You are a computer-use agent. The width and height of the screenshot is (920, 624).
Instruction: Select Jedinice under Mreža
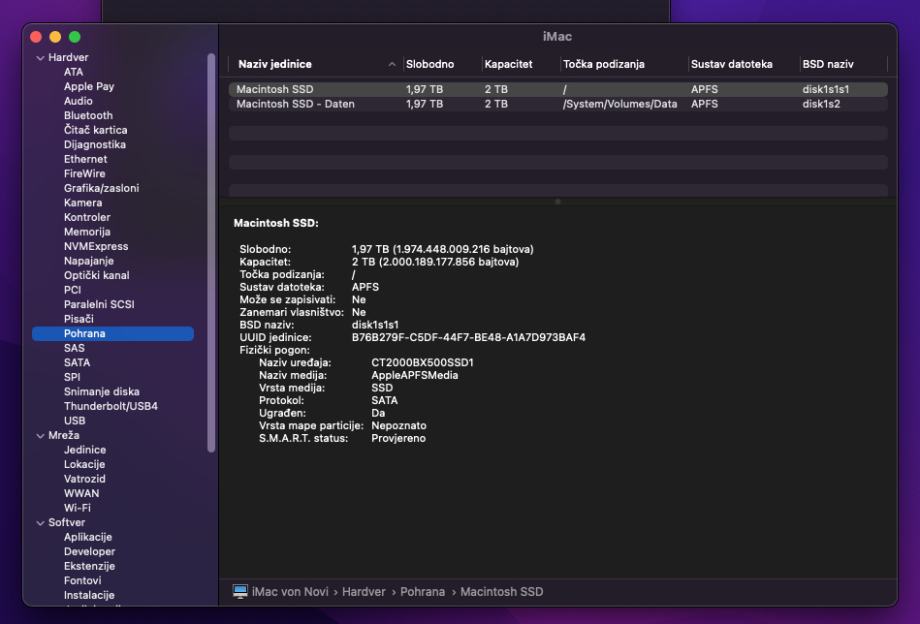(84, 450)
